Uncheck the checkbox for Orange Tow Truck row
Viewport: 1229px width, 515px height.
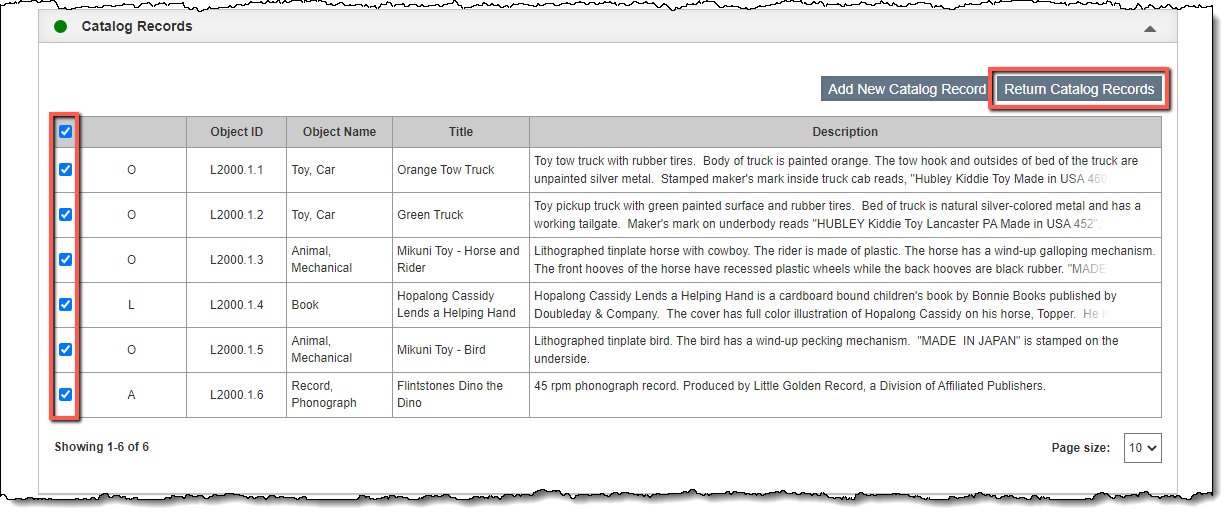pyautogui.click(x=65, y=170)
